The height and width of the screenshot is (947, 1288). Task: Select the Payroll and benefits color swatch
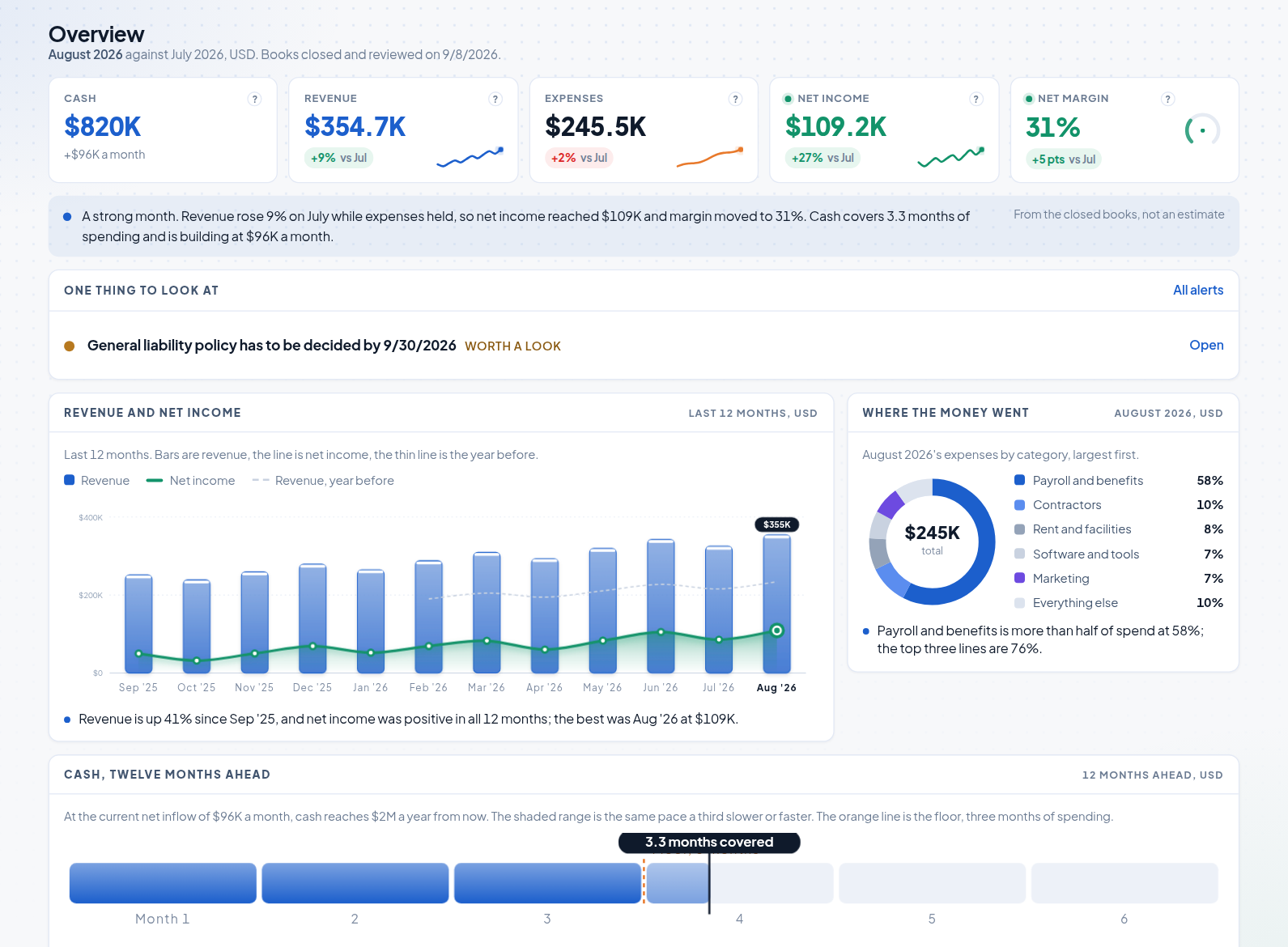click(x=1020, y=480)
